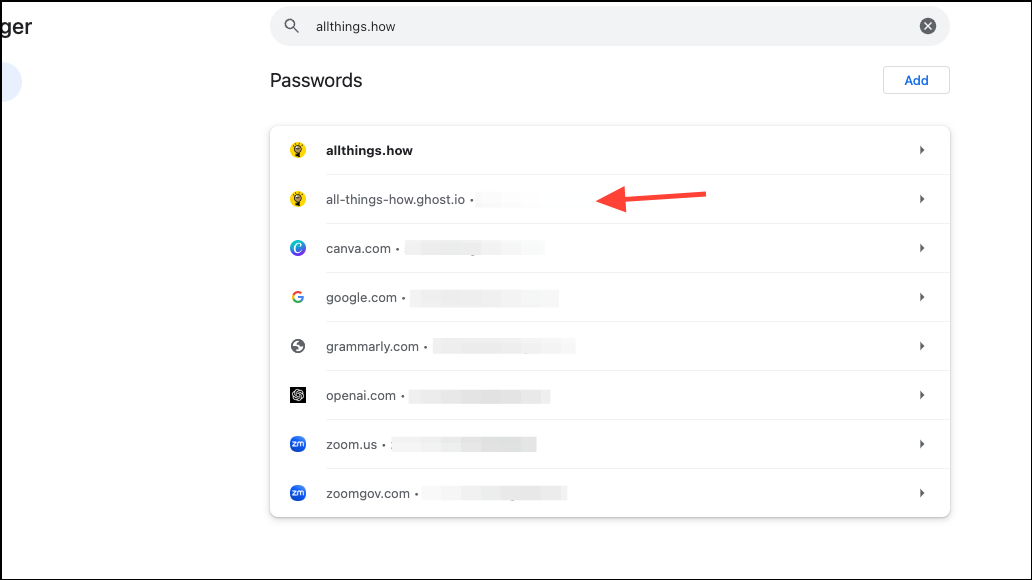Click the Add password button

click(x=916, y=80)
